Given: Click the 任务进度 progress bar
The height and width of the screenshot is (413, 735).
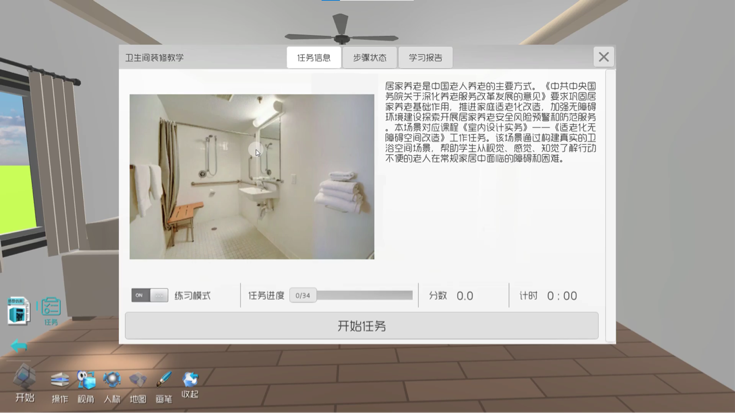Looking at the screenshot, I should [351, 296].
